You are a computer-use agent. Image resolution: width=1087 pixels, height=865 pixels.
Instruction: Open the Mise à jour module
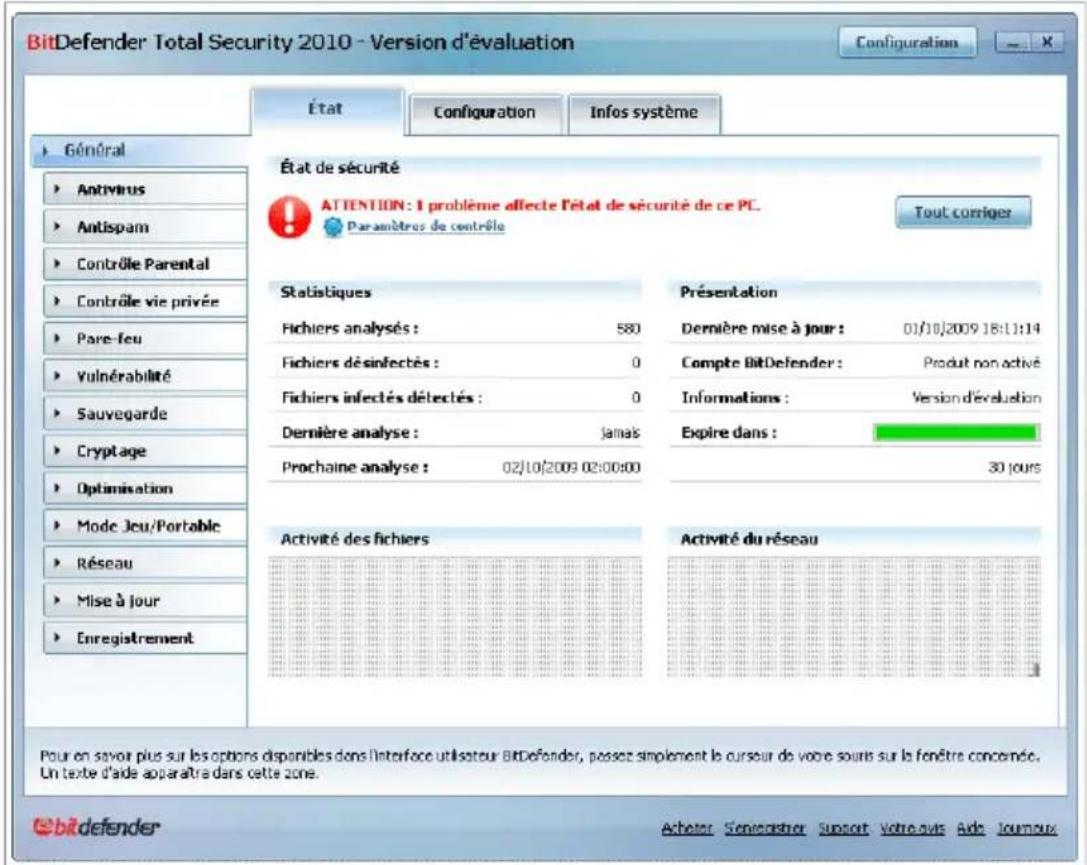coord(145,600)
